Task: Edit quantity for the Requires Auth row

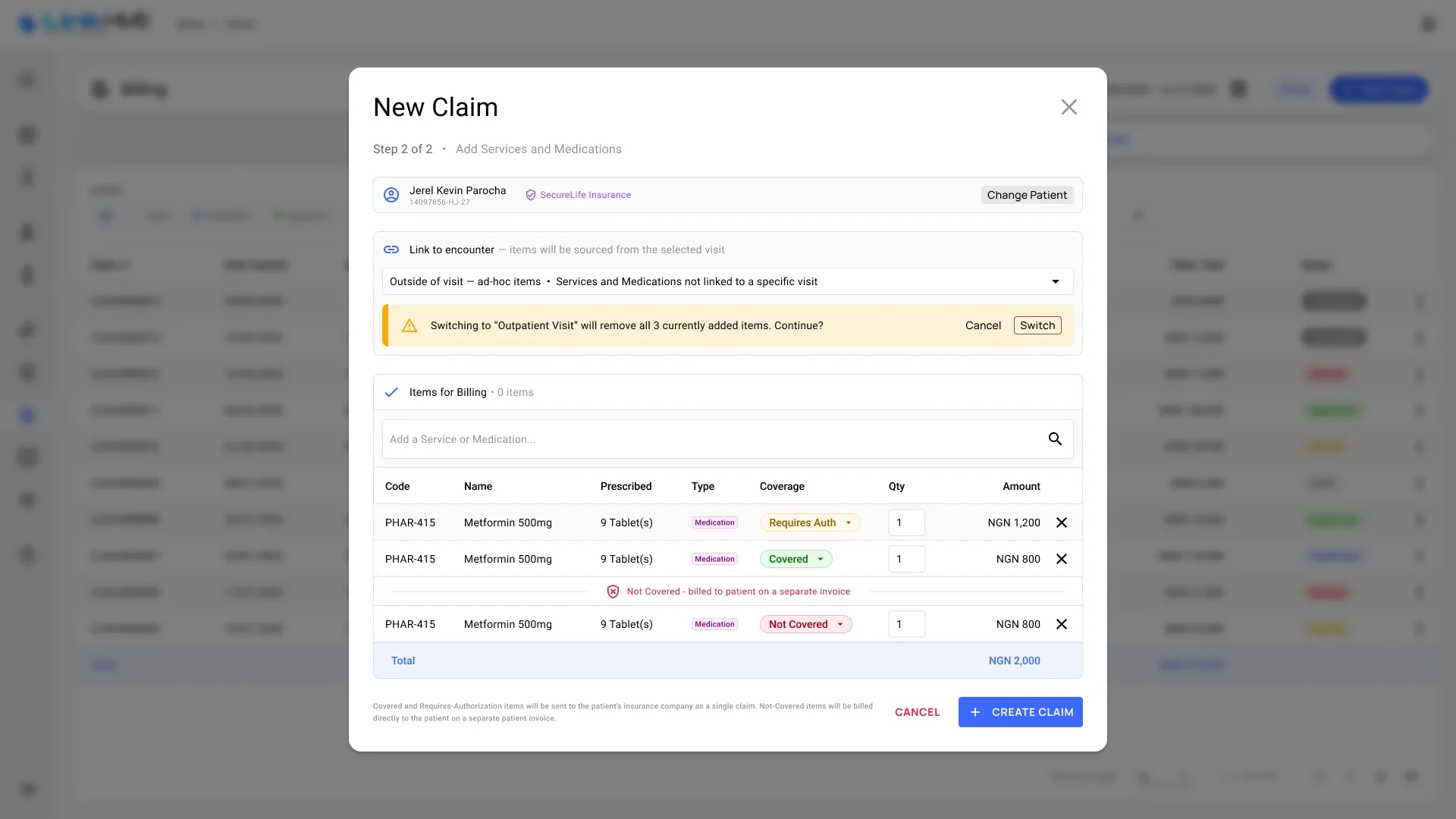Action: tap(906, 522)
